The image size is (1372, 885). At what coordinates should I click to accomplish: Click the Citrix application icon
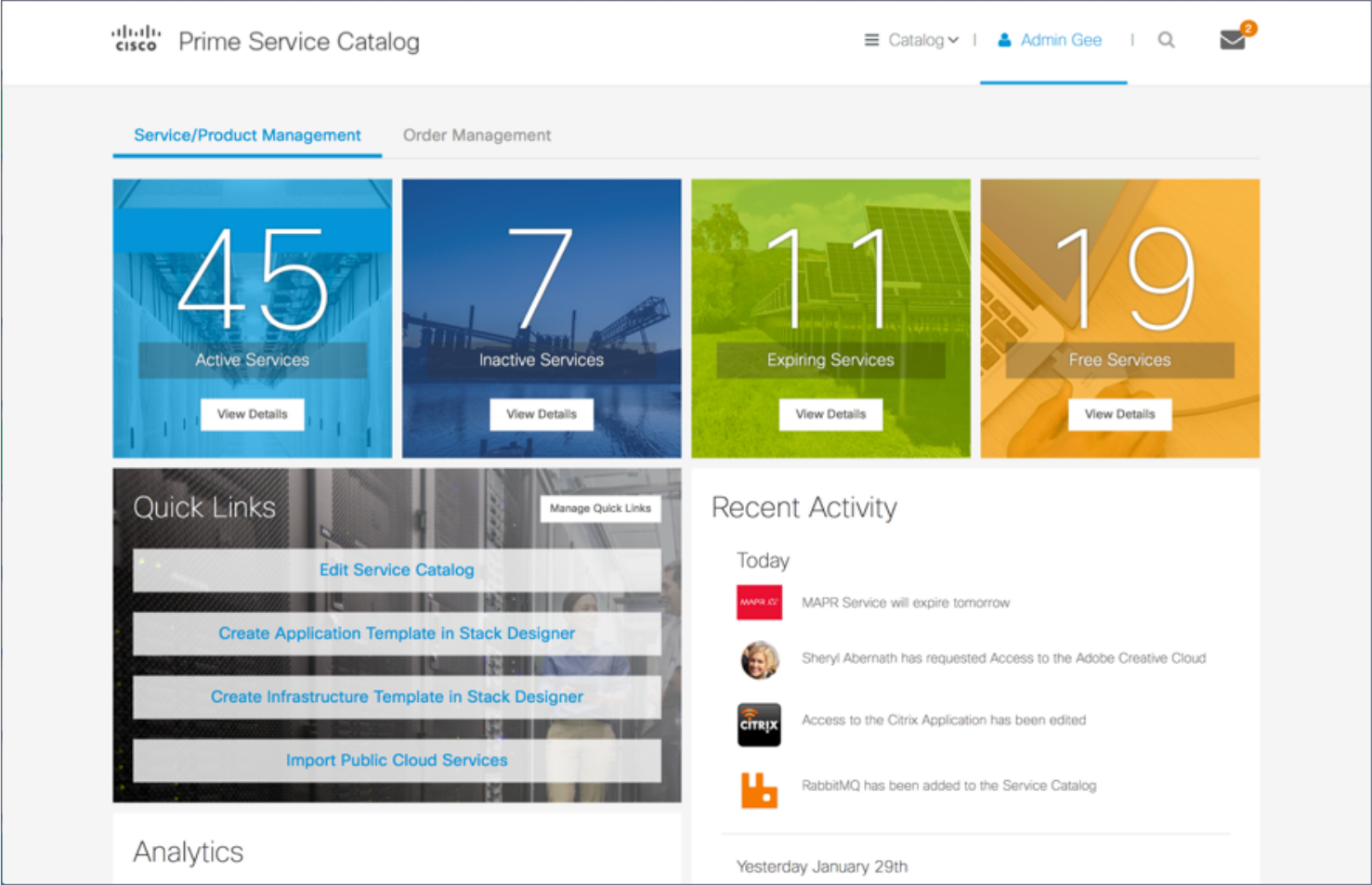(759, 724)
